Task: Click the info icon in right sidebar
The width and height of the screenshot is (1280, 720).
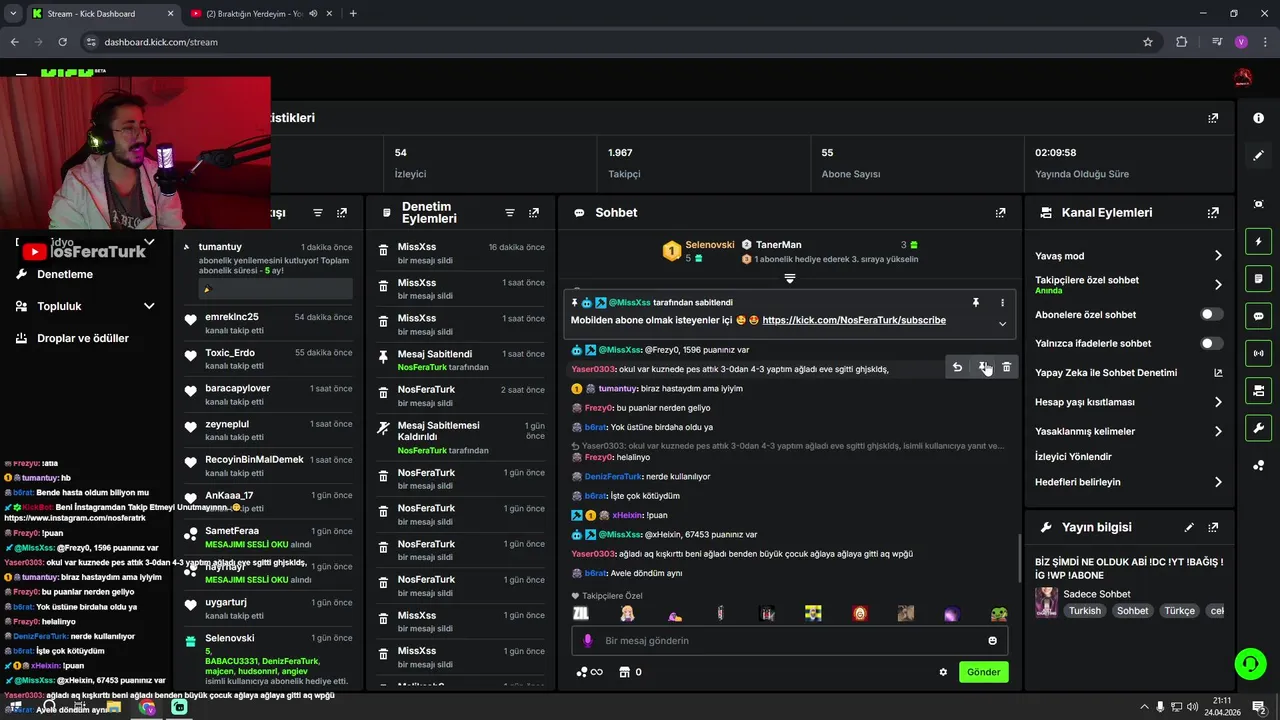Action: point(1258,118)
